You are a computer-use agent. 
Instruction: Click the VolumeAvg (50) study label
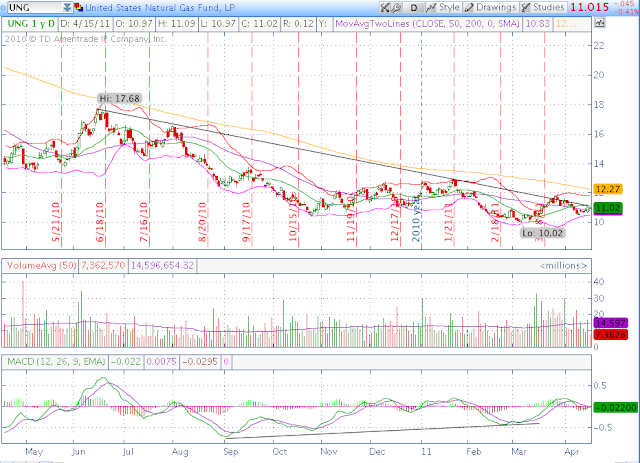[x=41, y=266]
